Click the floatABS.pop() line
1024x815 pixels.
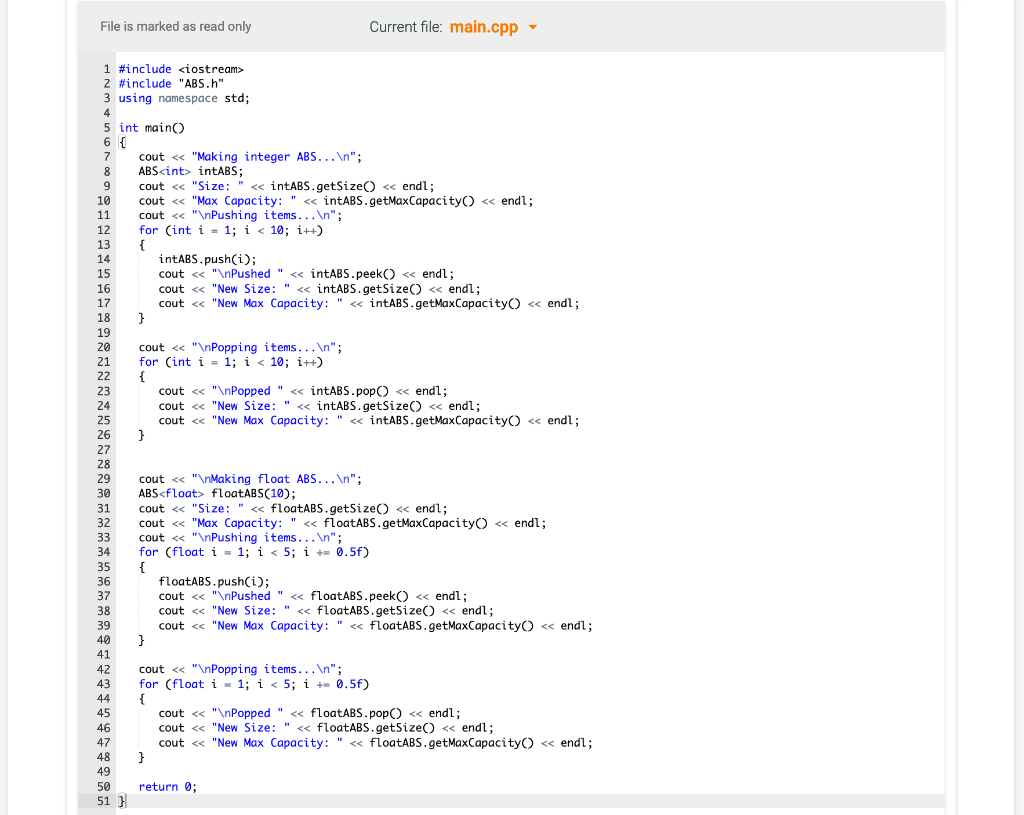310,713
